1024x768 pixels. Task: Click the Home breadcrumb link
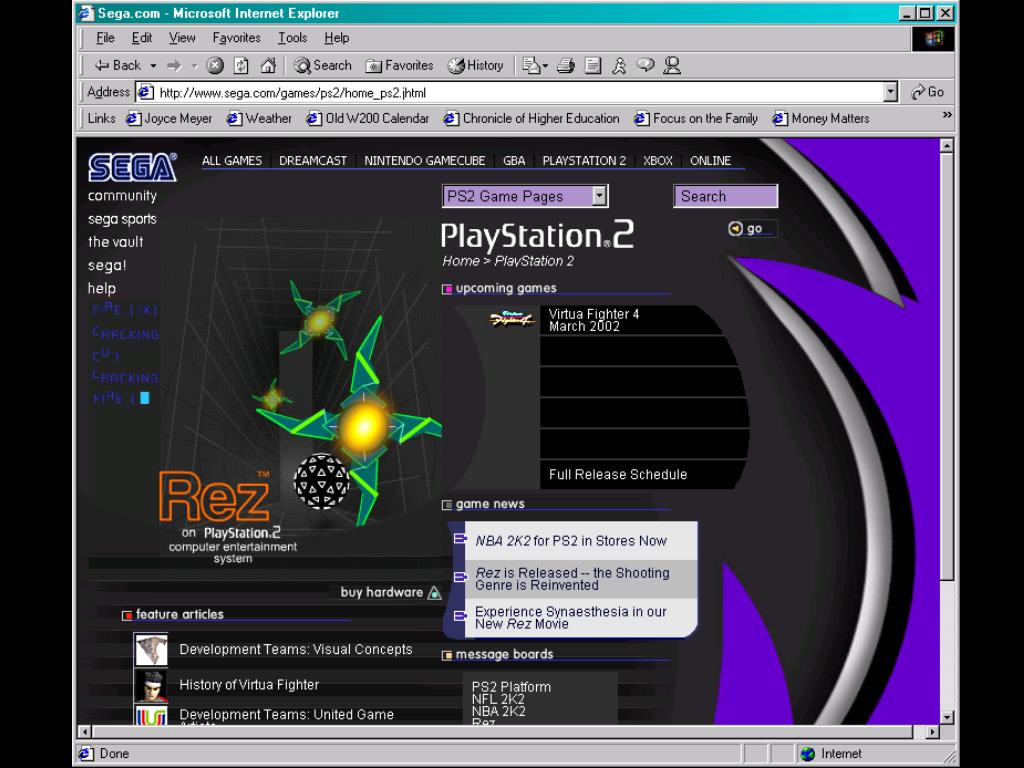[x=461, y=261]
